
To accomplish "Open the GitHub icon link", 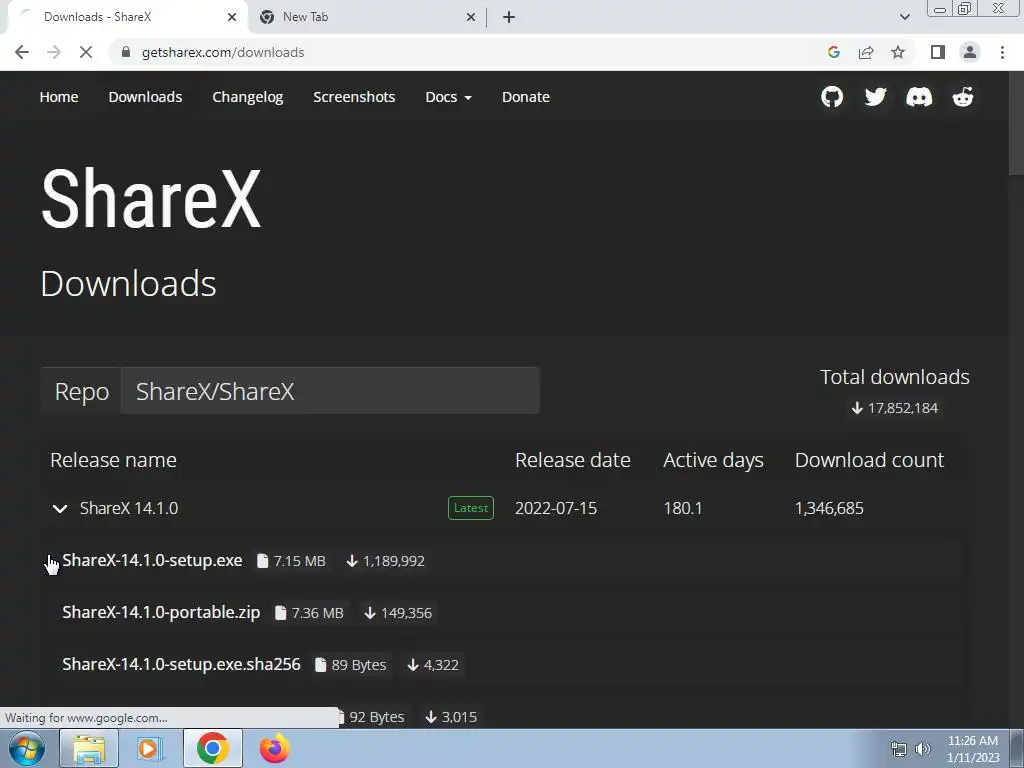I will [831, 97].
